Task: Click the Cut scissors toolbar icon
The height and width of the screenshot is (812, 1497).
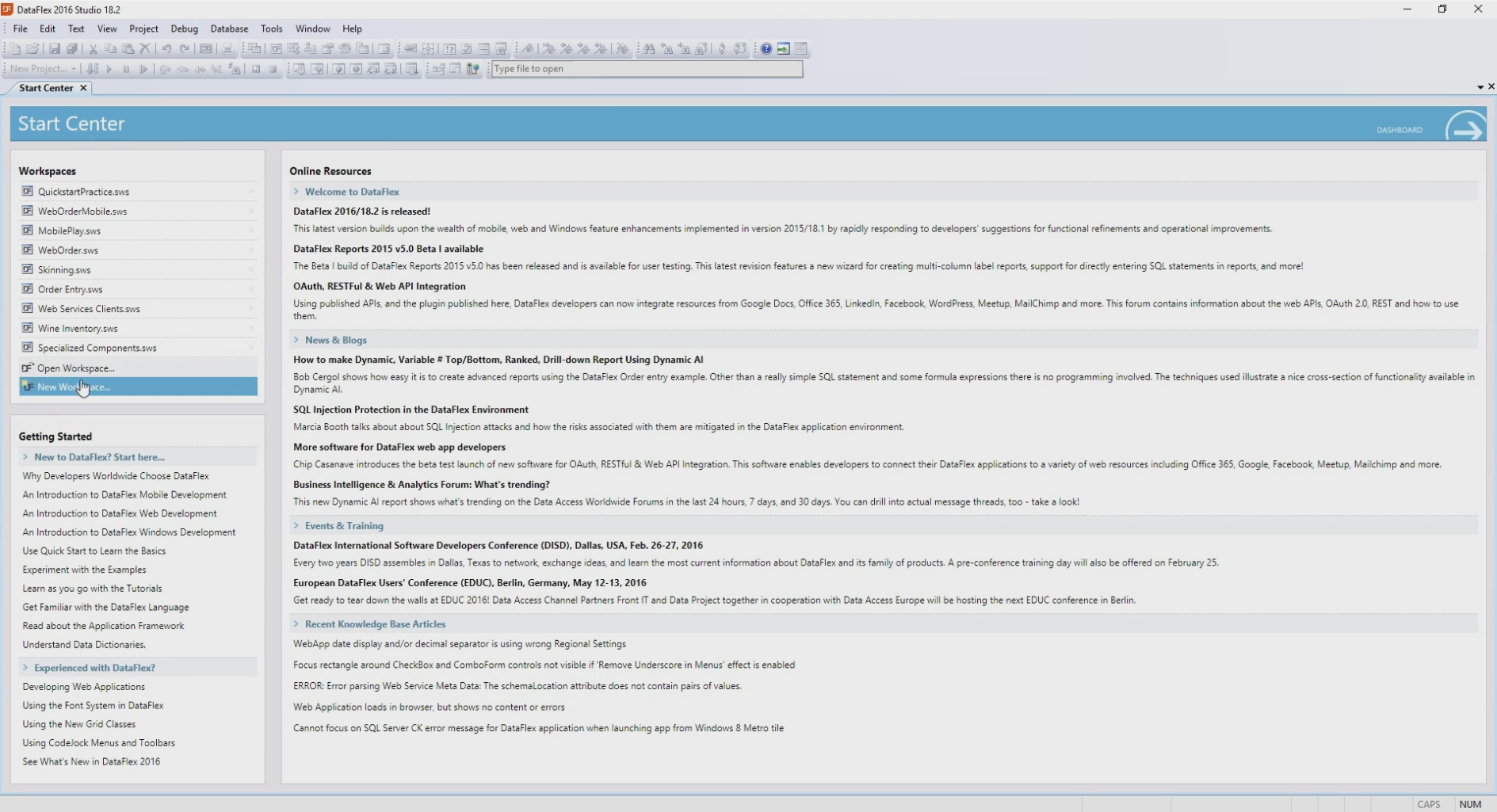Action: (93, 49)
